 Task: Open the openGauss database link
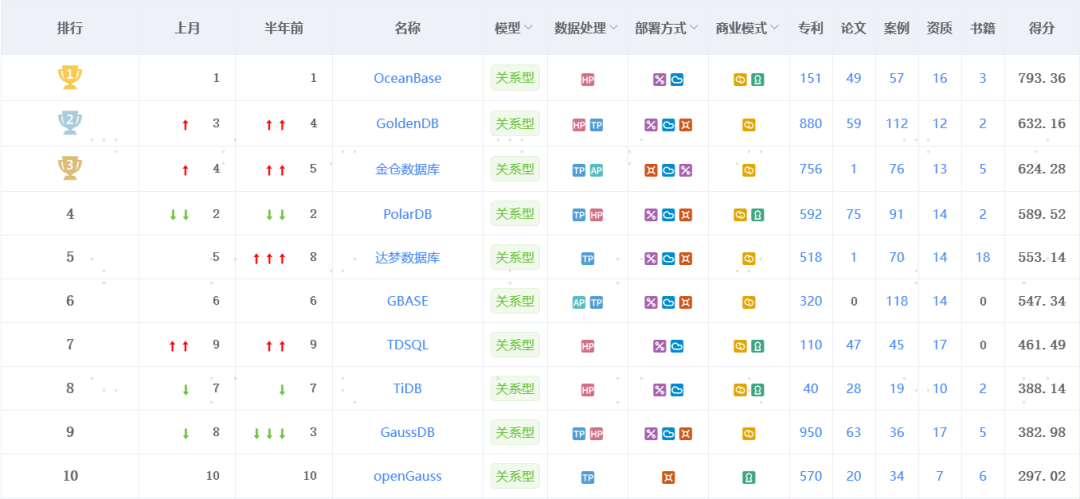[408, 476]
